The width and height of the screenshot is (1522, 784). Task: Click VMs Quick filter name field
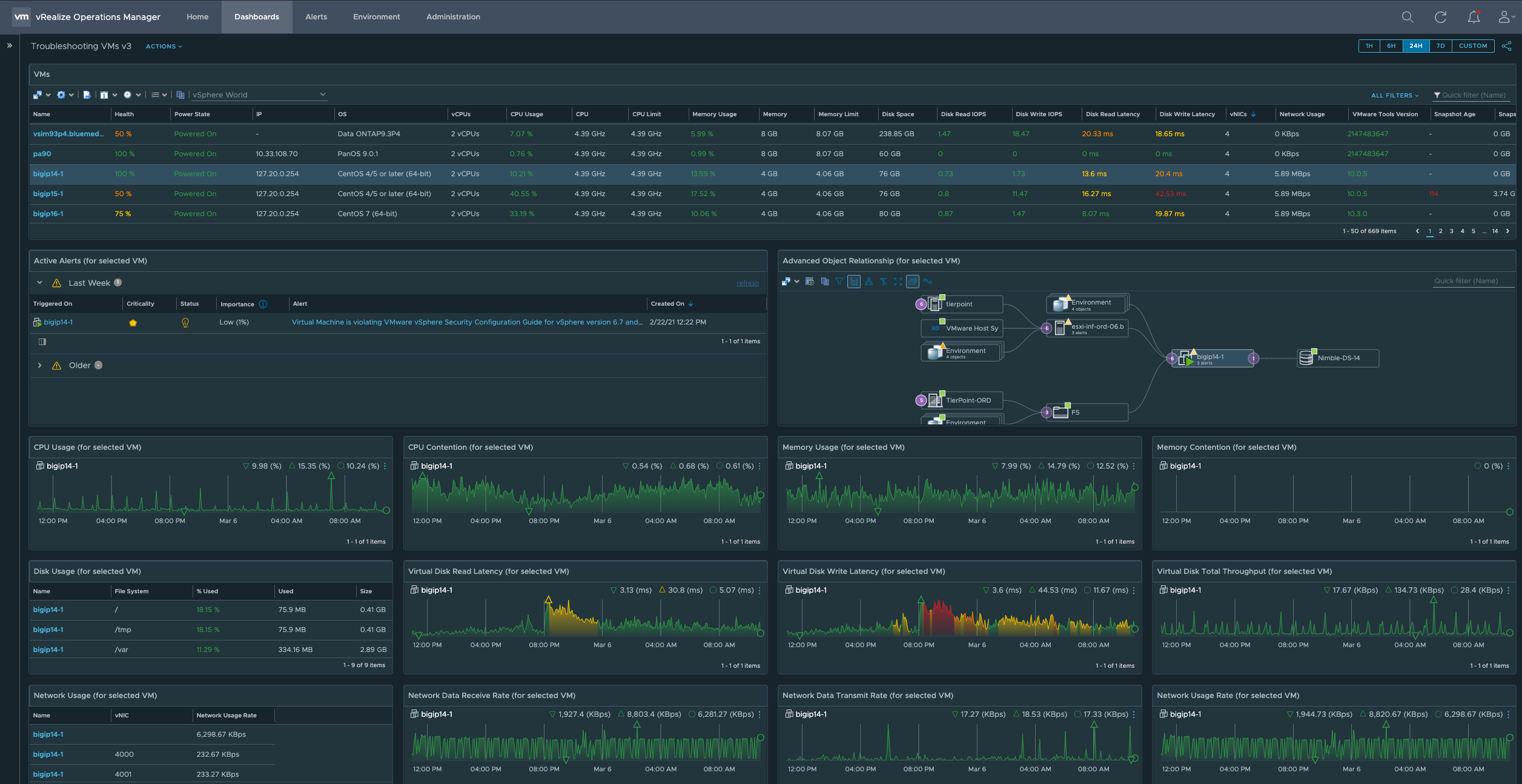click(1474, 95)
